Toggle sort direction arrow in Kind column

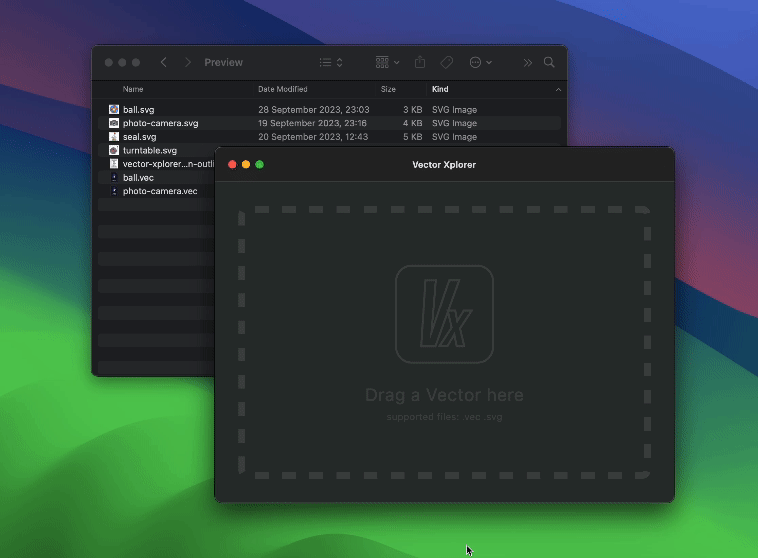tap(558, 89)
